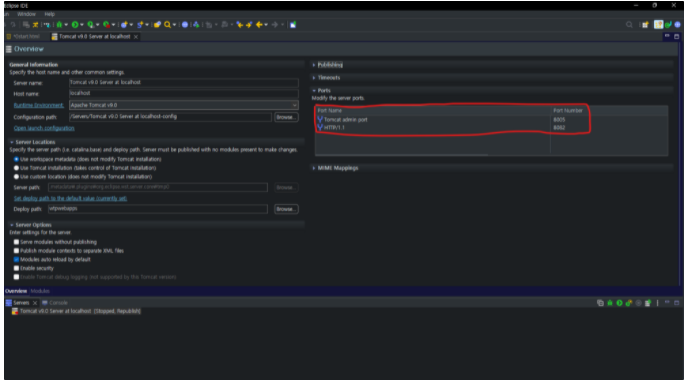Open the Runtime Environment combo box
The image size is (684, 380).
[x=184, y=105]
